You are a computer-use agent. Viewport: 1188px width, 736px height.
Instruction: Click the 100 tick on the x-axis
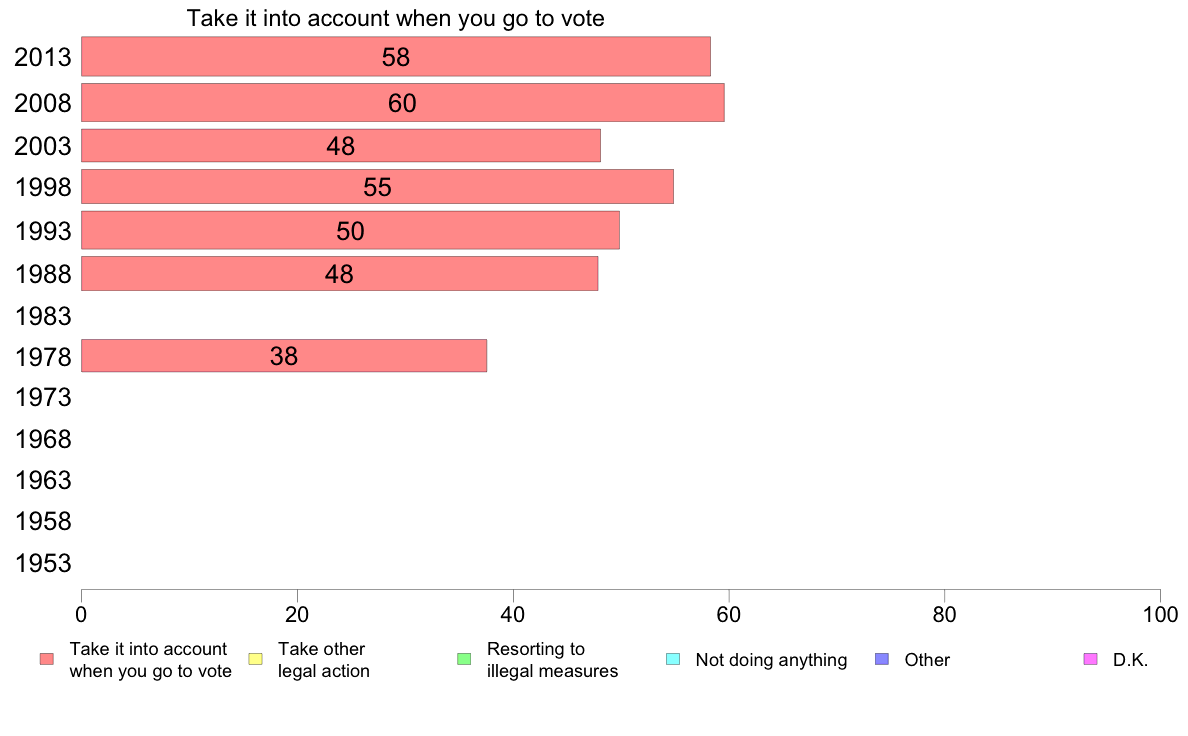click(1160, 615)
